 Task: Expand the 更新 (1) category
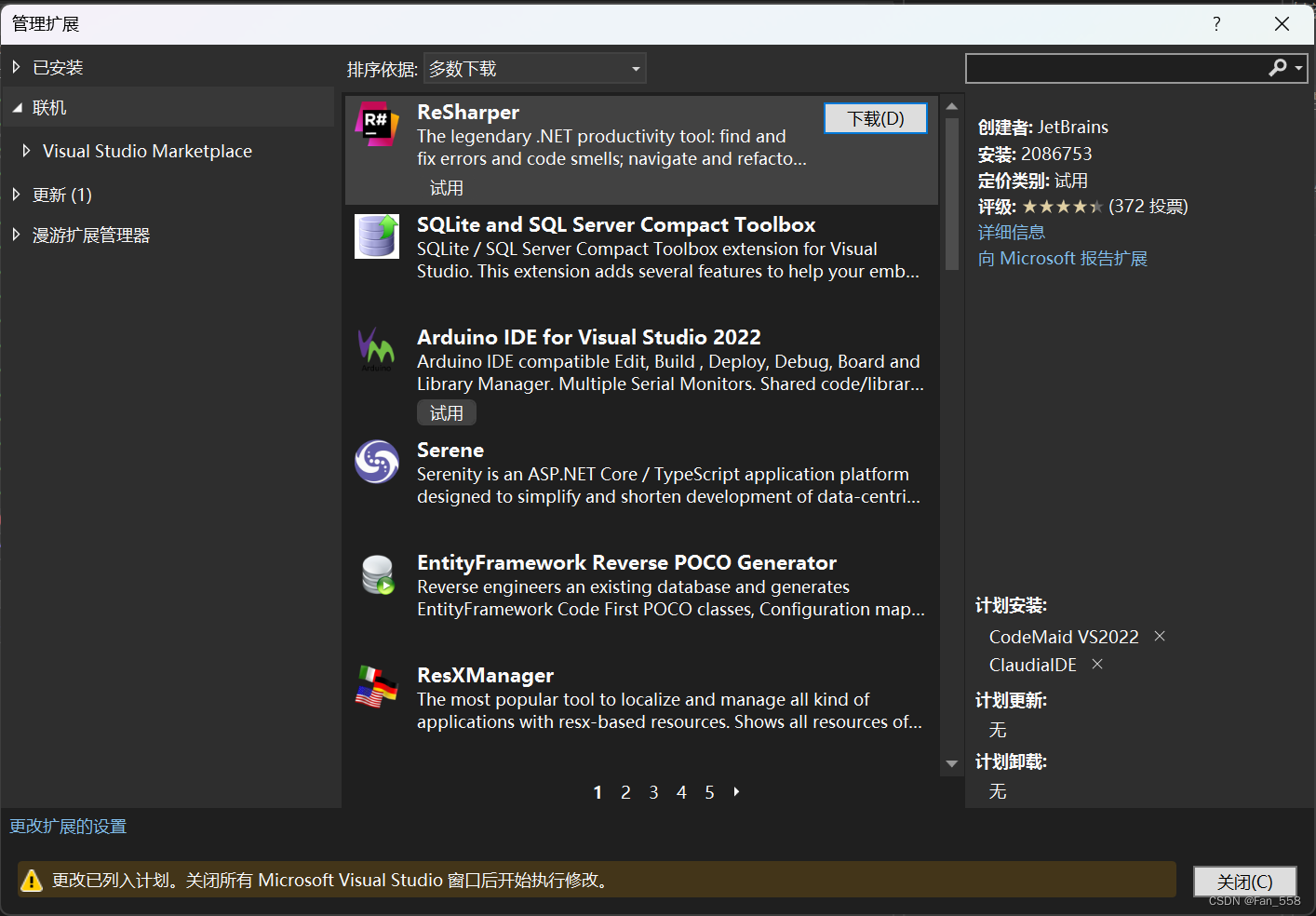pos(16,195)
